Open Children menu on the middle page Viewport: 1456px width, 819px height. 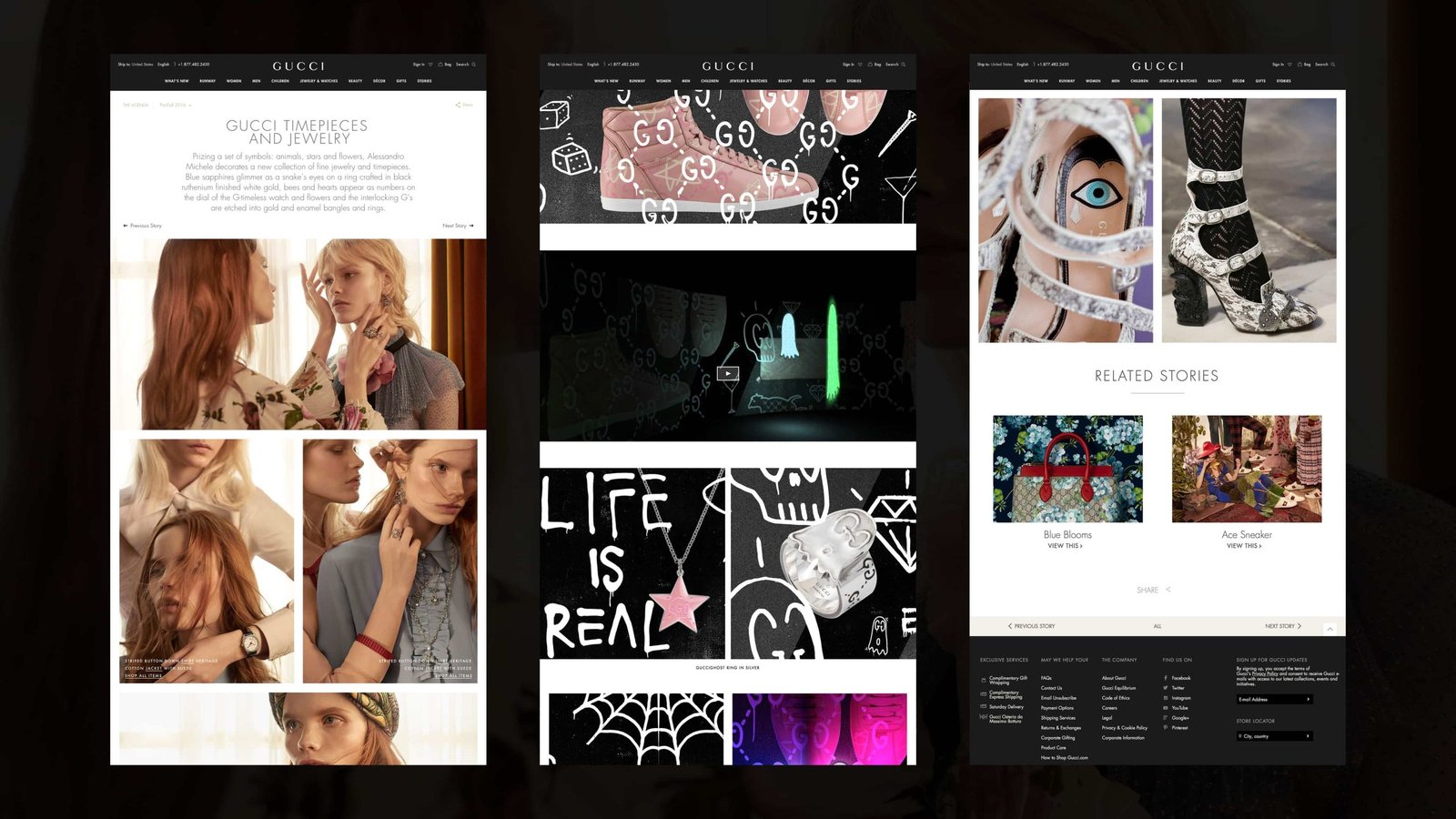coord(710,81)
